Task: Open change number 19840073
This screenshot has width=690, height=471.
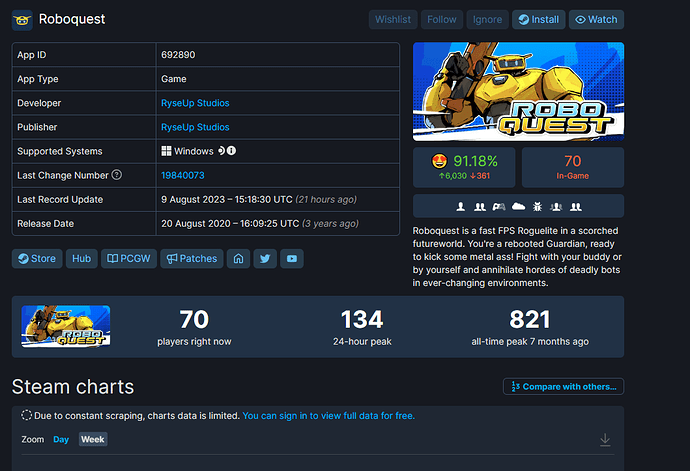Action: tap(183, 175)
